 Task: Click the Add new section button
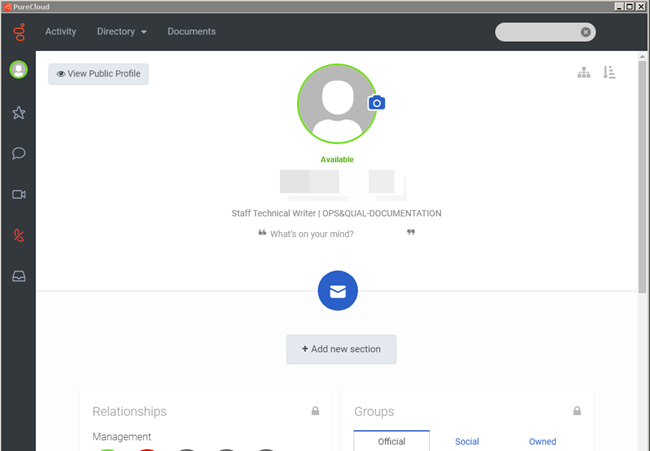341,349
